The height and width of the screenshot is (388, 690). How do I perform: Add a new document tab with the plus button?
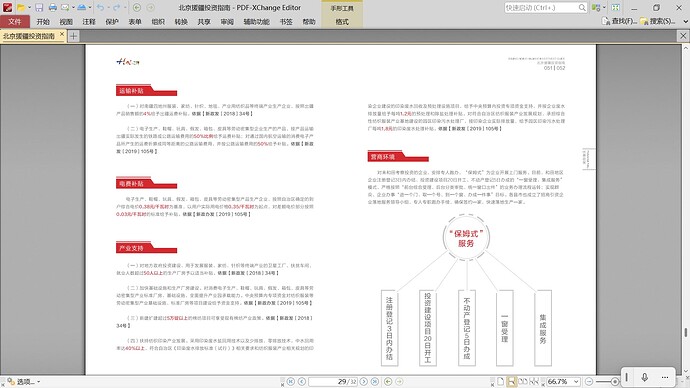[73, 36]
